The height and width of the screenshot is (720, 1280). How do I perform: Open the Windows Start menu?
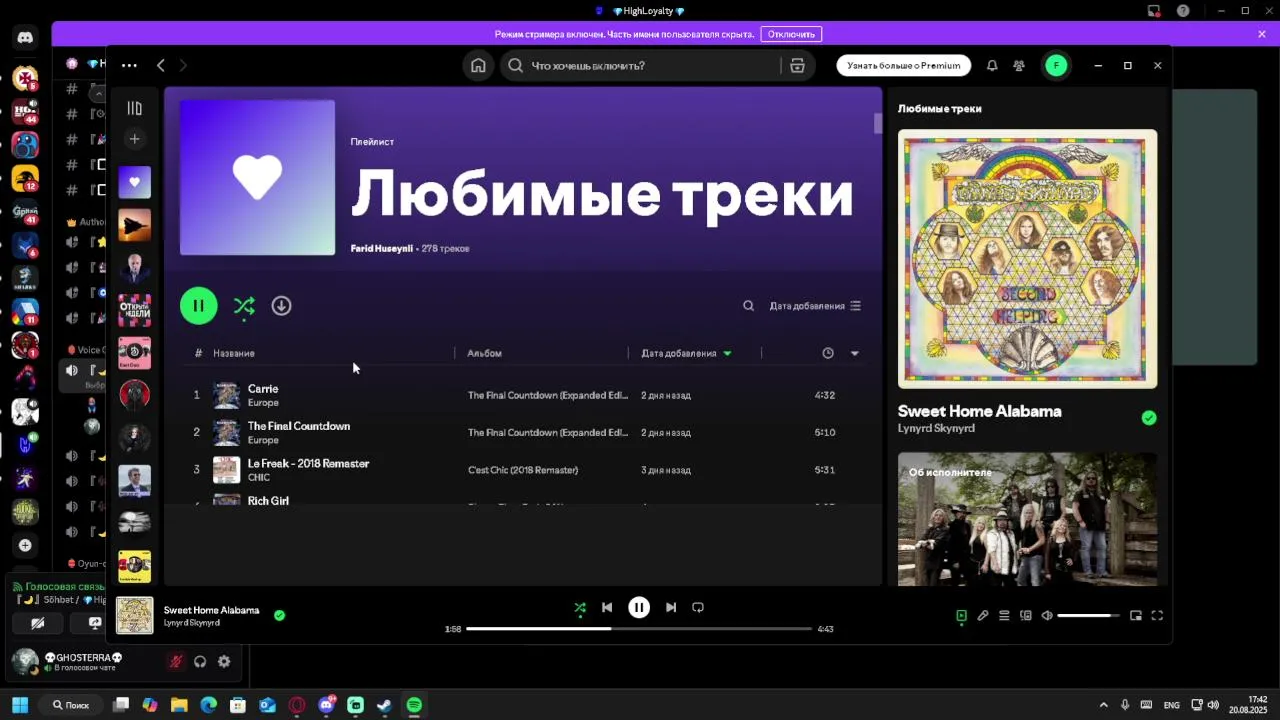(20, 705)
